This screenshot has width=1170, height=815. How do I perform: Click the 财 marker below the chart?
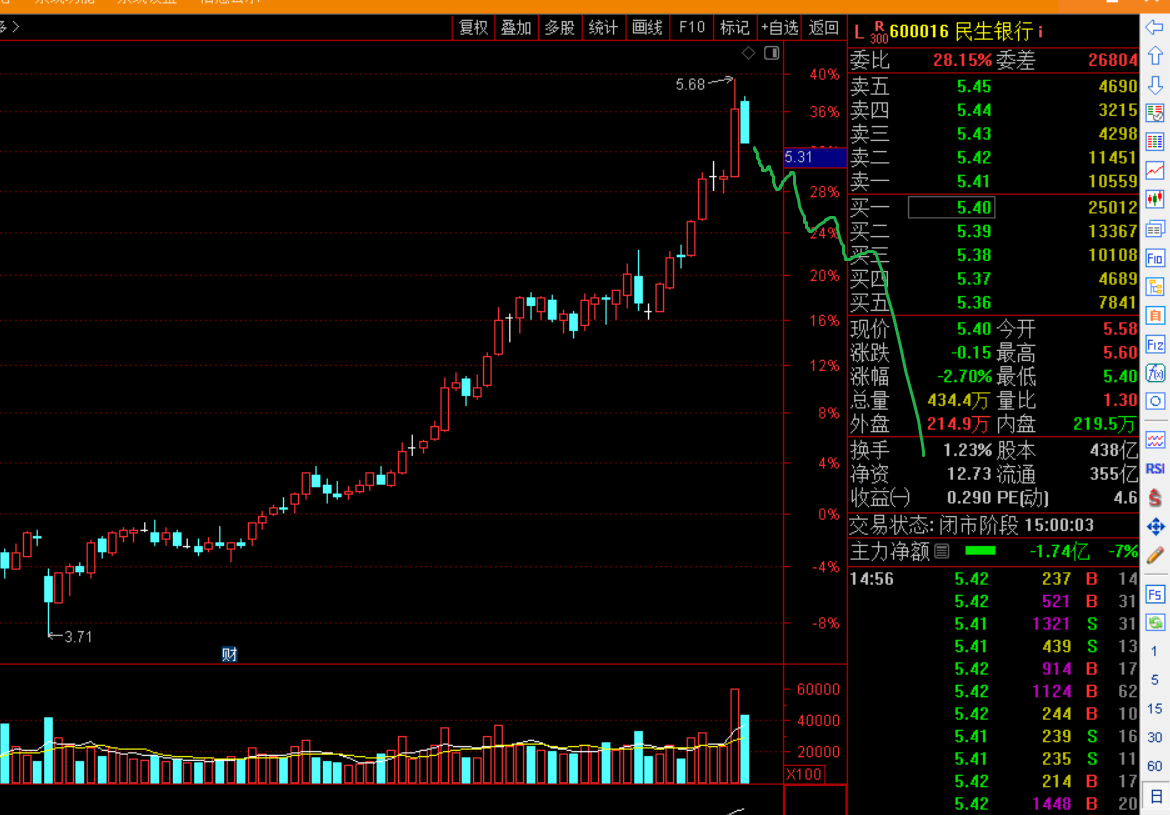(x=229, y=655)
